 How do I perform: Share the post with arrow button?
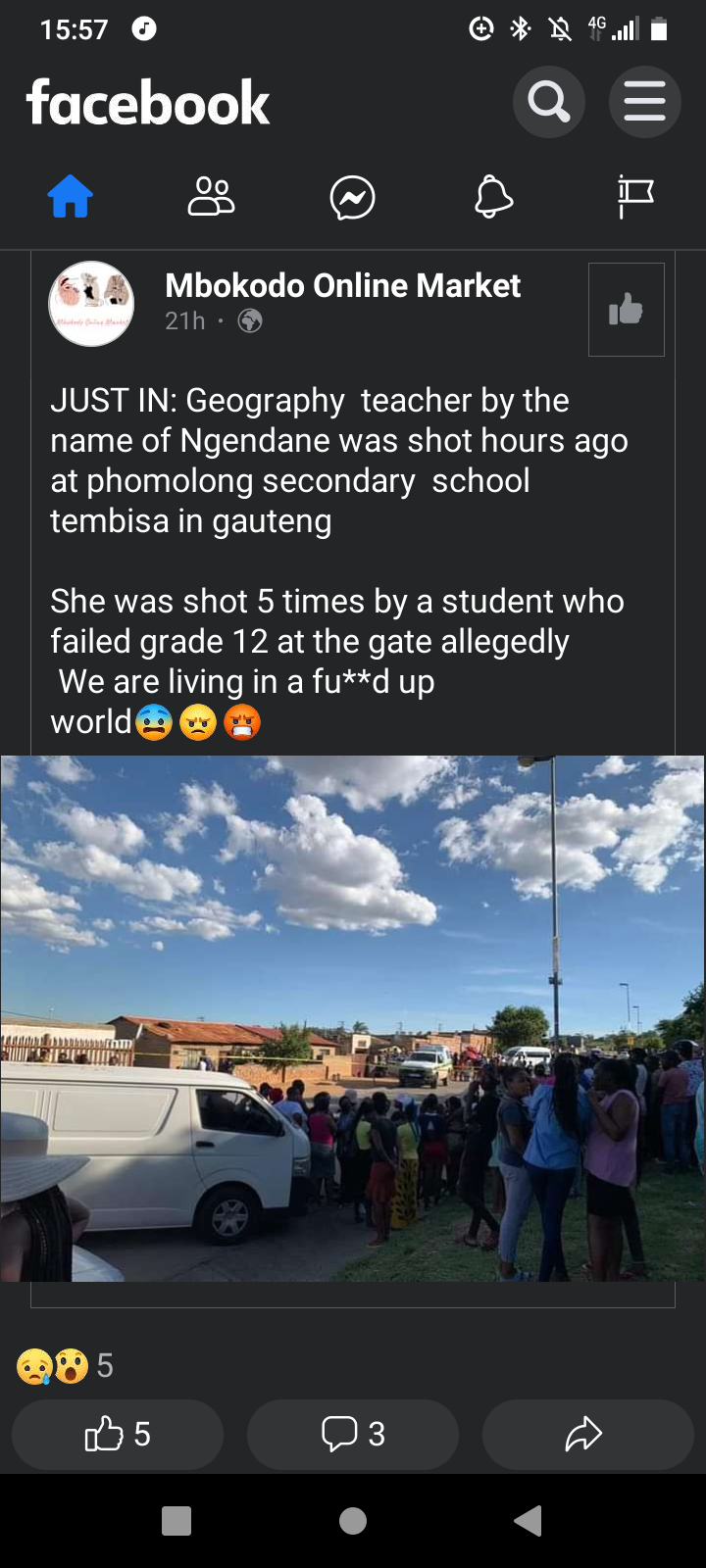pos(588,1434)
